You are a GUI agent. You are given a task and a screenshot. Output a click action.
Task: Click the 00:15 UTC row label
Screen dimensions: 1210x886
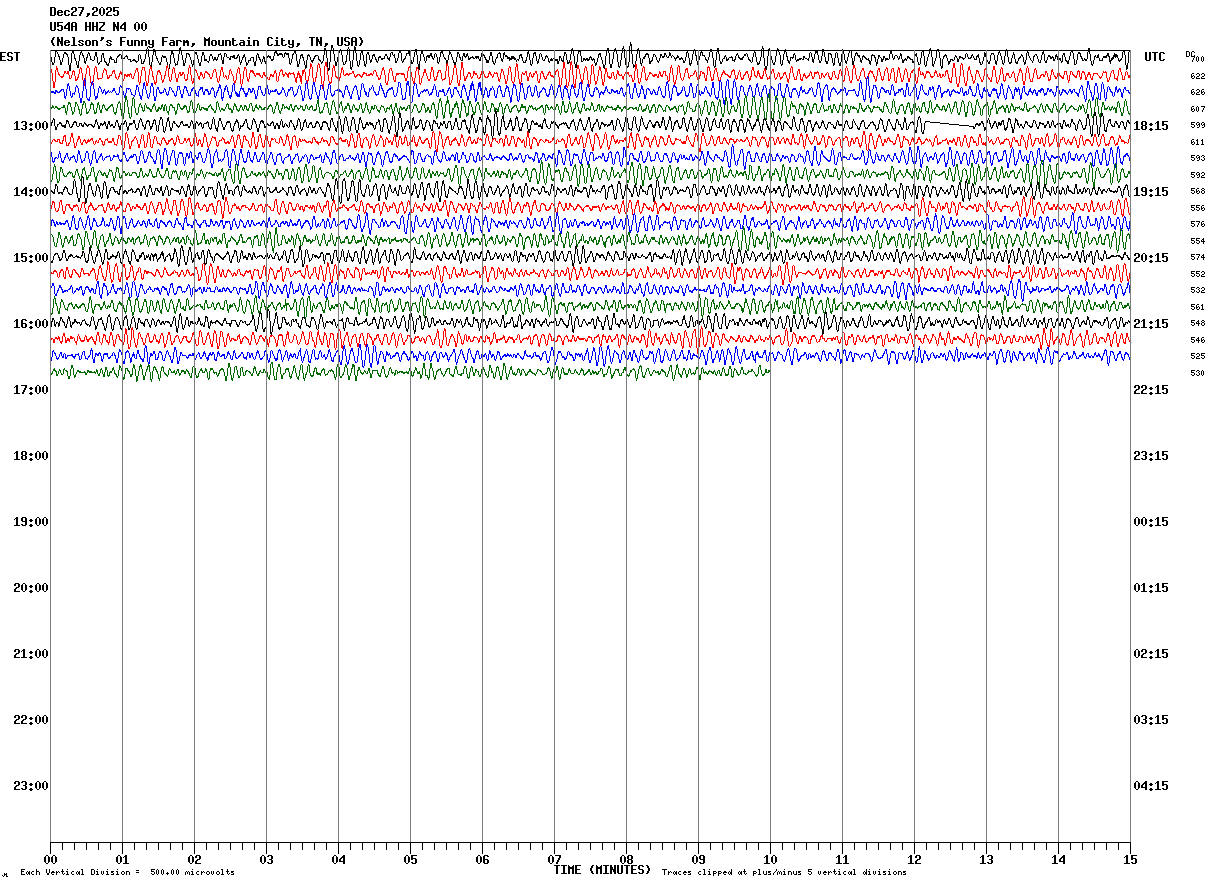click(x=1151, y=521)
